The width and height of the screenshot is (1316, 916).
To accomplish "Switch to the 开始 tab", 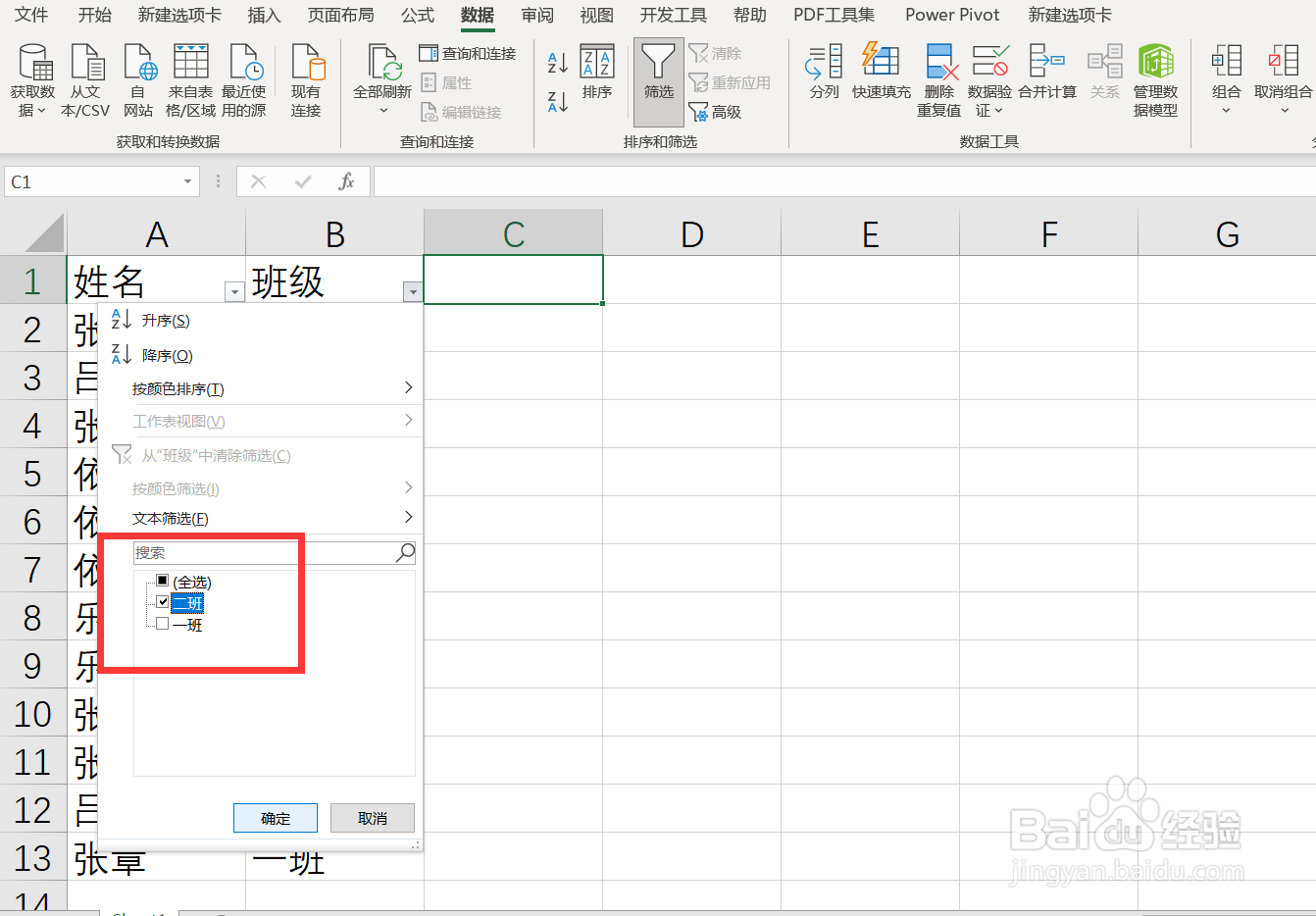I will coord(95,15).
